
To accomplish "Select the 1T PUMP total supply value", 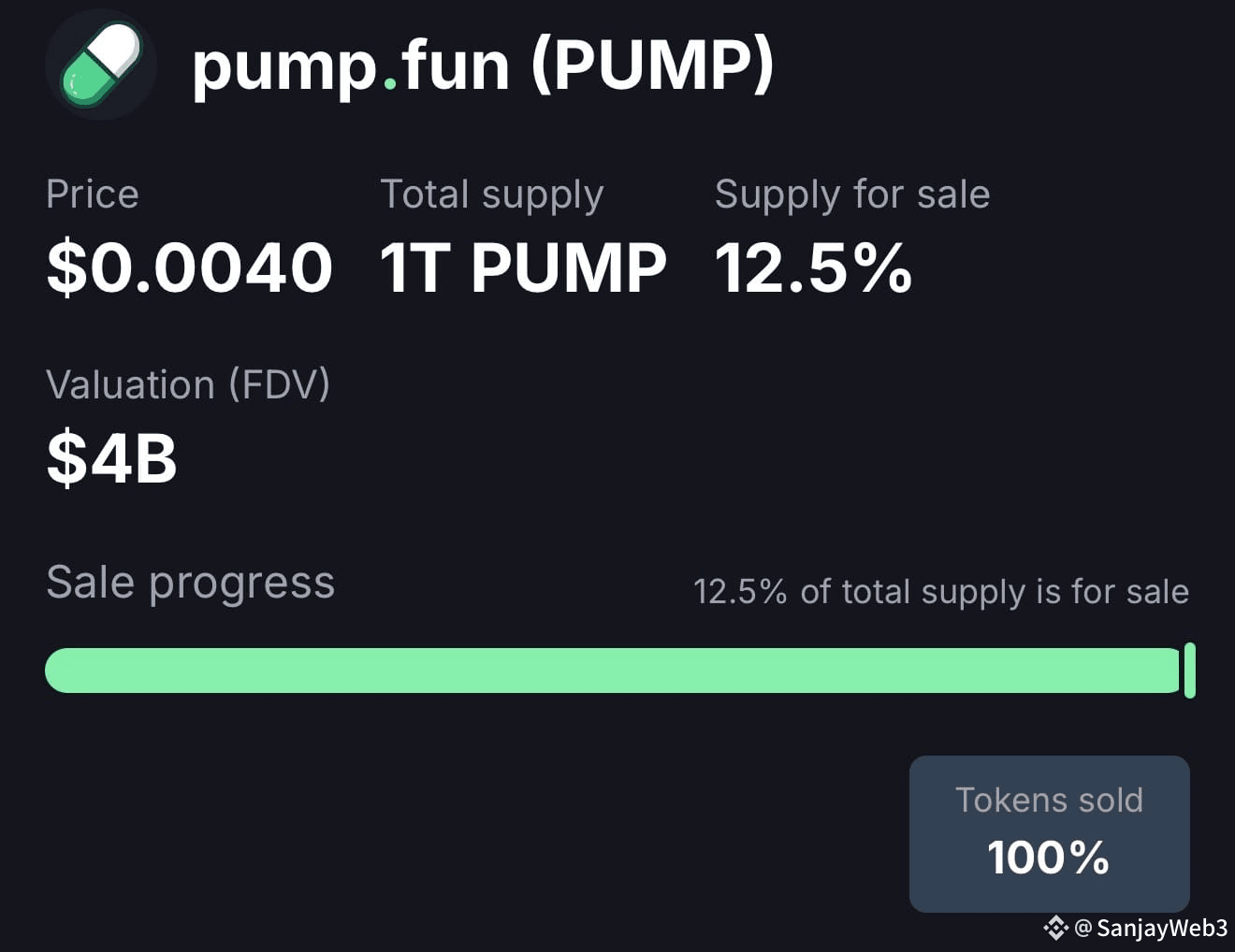I will tap(523, 268).
